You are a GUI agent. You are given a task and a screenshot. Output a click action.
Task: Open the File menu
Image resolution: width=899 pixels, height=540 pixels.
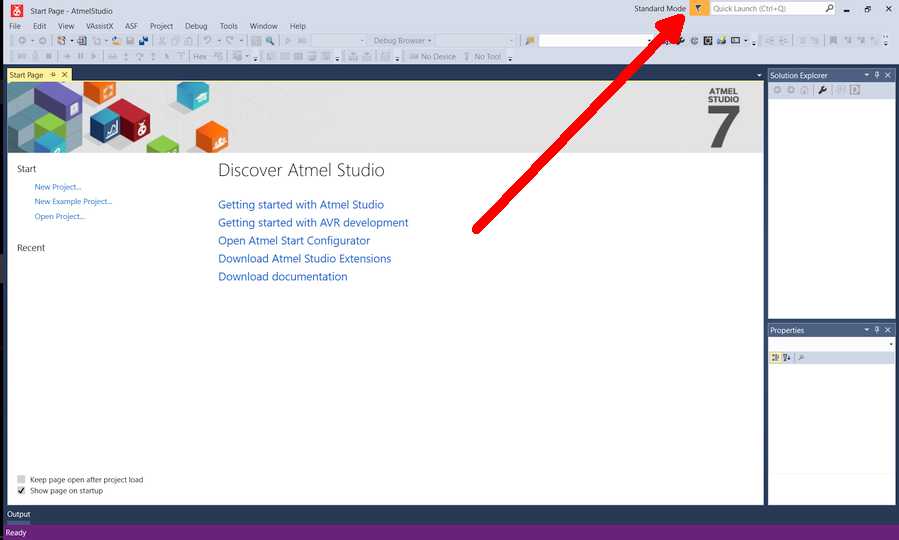pos(15,26)
